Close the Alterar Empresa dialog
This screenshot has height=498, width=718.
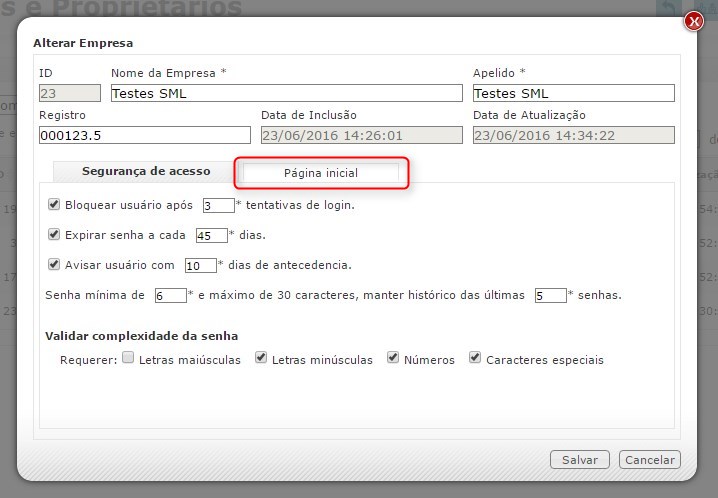693,21
